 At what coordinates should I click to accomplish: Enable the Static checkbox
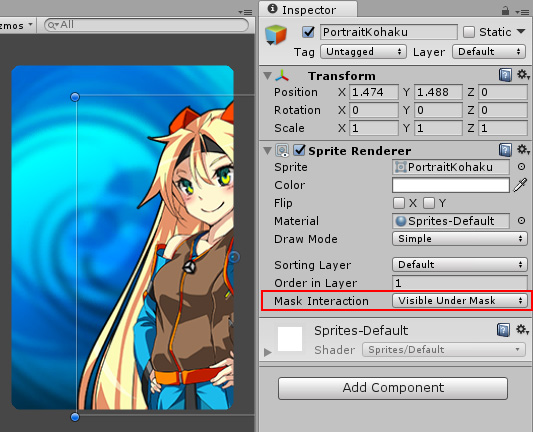[469, 32]
